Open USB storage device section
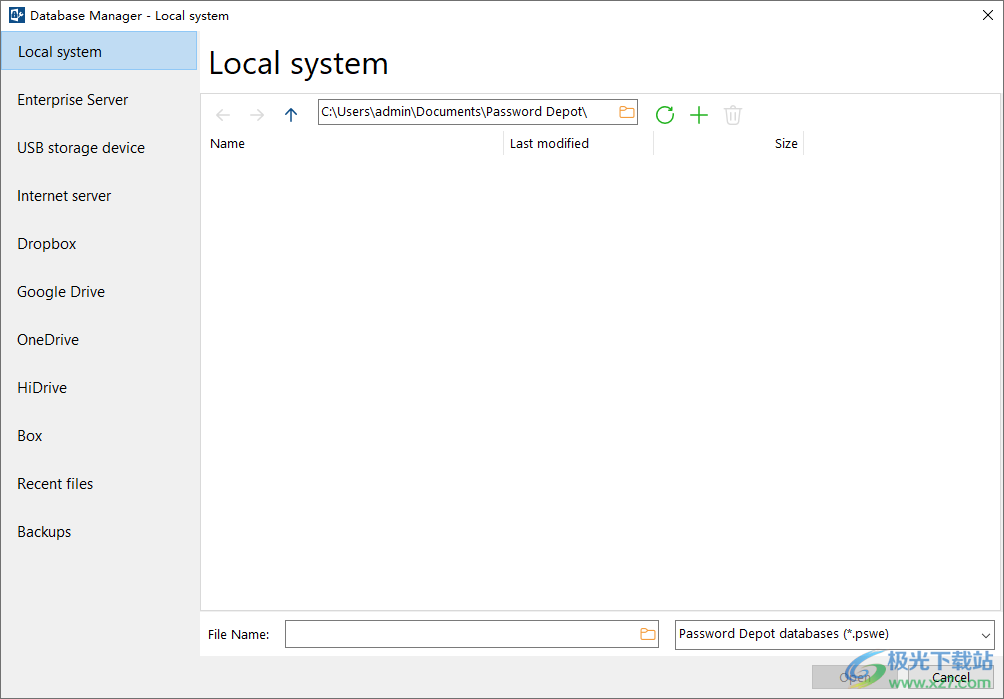1004x699 pixels. 99,148
